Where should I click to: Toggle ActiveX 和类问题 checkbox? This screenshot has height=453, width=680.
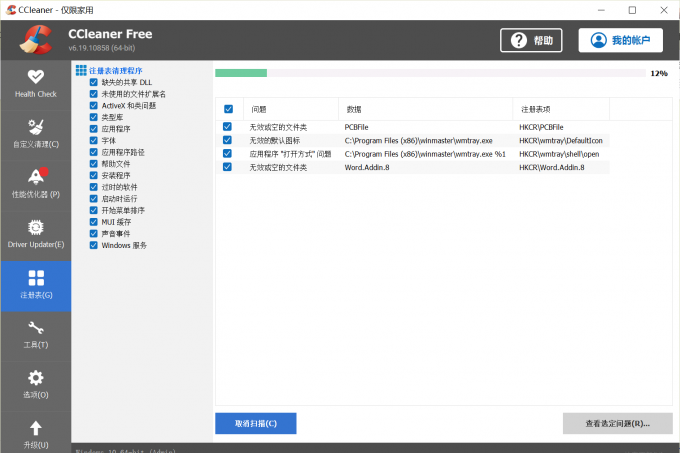pos(94,105)
